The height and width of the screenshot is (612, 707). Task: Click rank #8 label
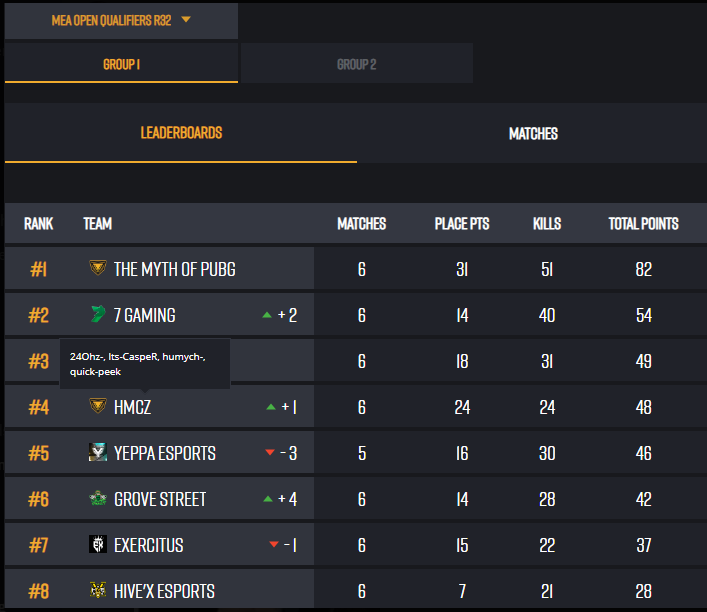click(38, 591)
